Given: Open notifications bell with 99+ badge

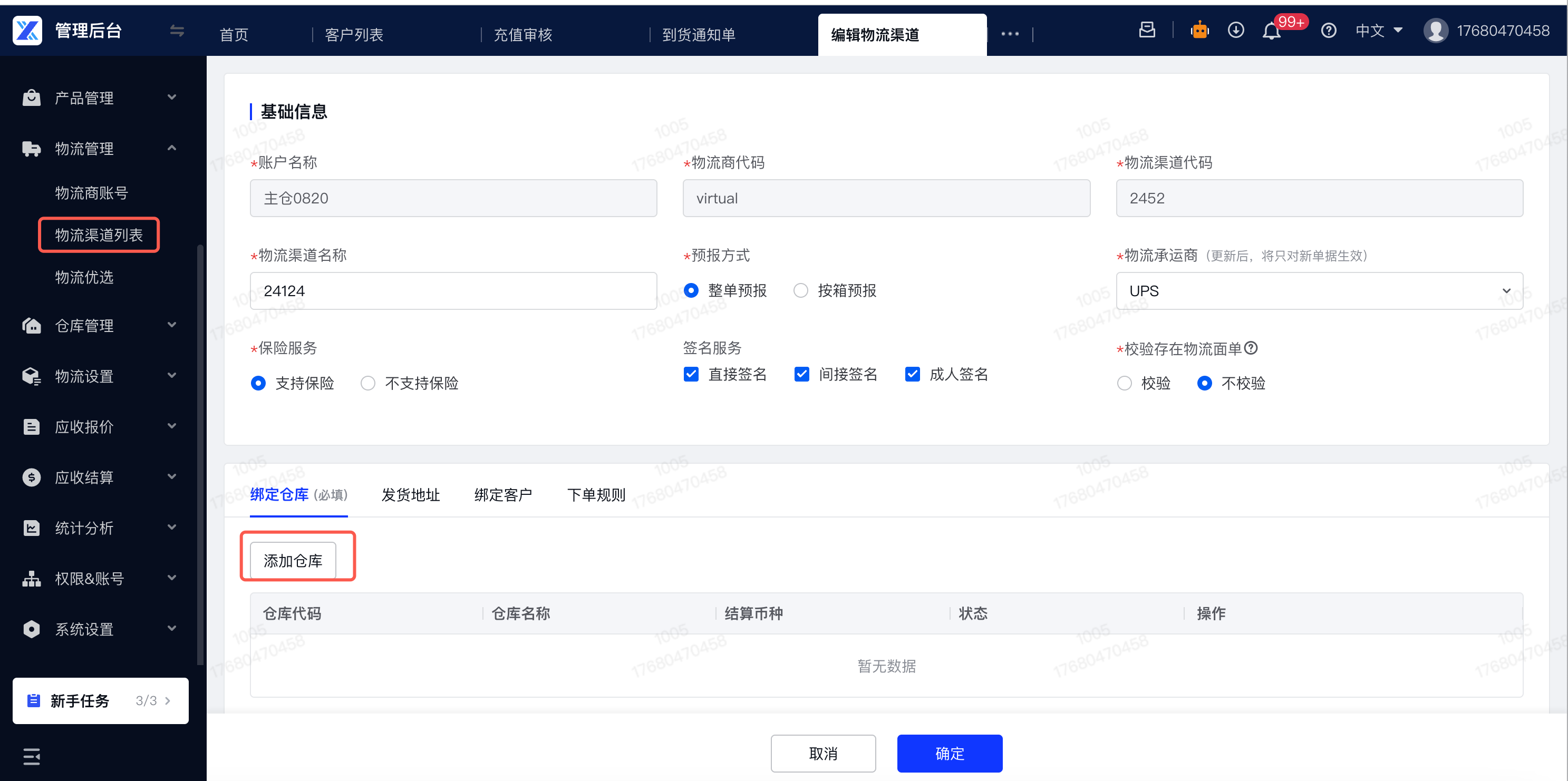Looking at the screenshot, I should (x=1272, y=31).
